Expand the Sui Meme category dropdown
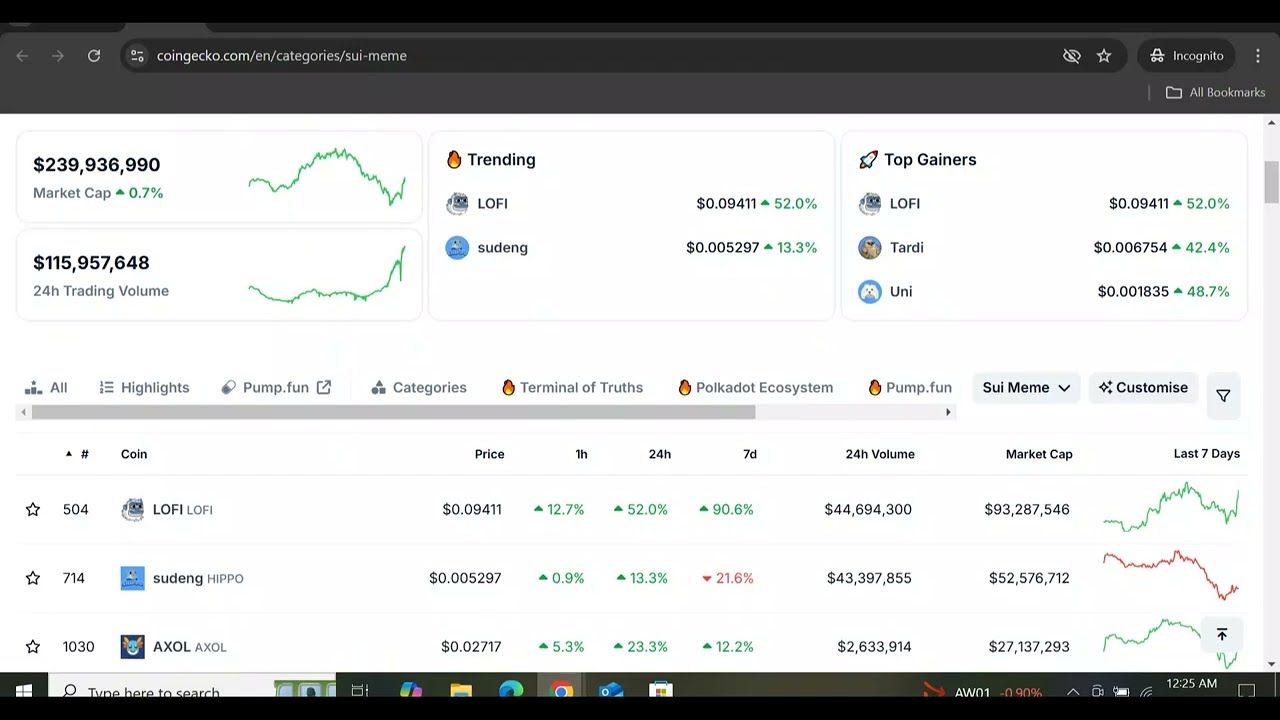 click(1026, 388)
